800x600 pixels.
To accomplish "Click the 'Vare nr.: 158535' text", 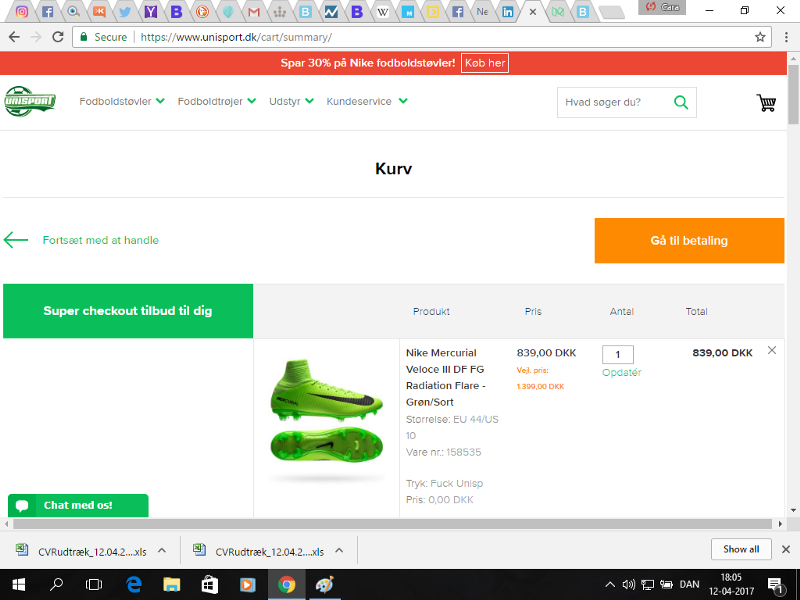I will (x=443, y=452).
